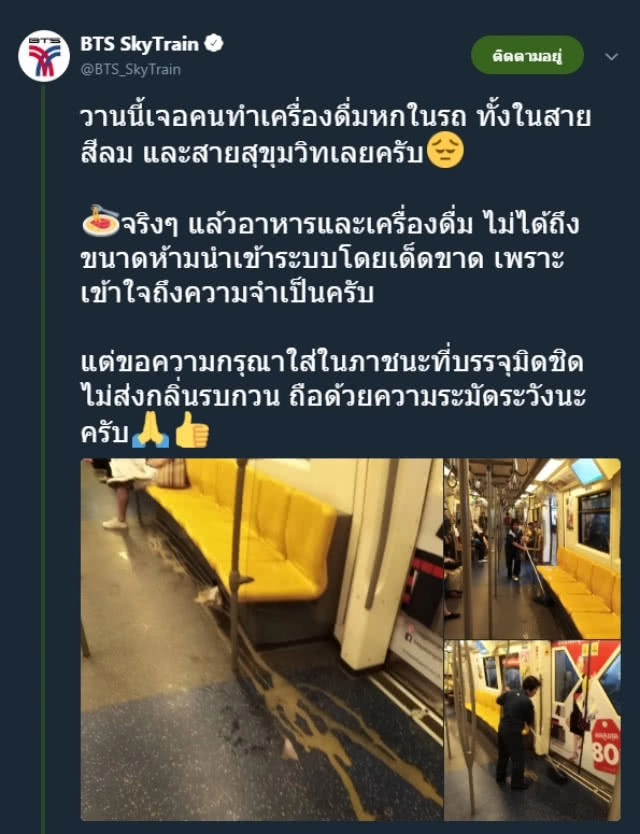Toggle the green Following button
This screenshot has width=640, height=834.
click(x=527, y=55)
